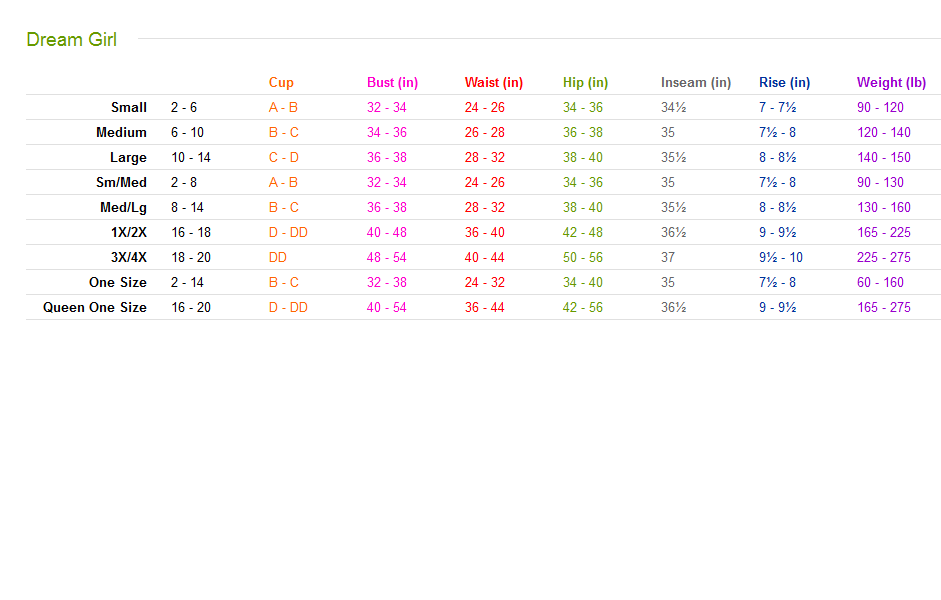Click weight value 225 - 275
The height and width of the screenshot is (600, 941).
(x=884, y=257)
